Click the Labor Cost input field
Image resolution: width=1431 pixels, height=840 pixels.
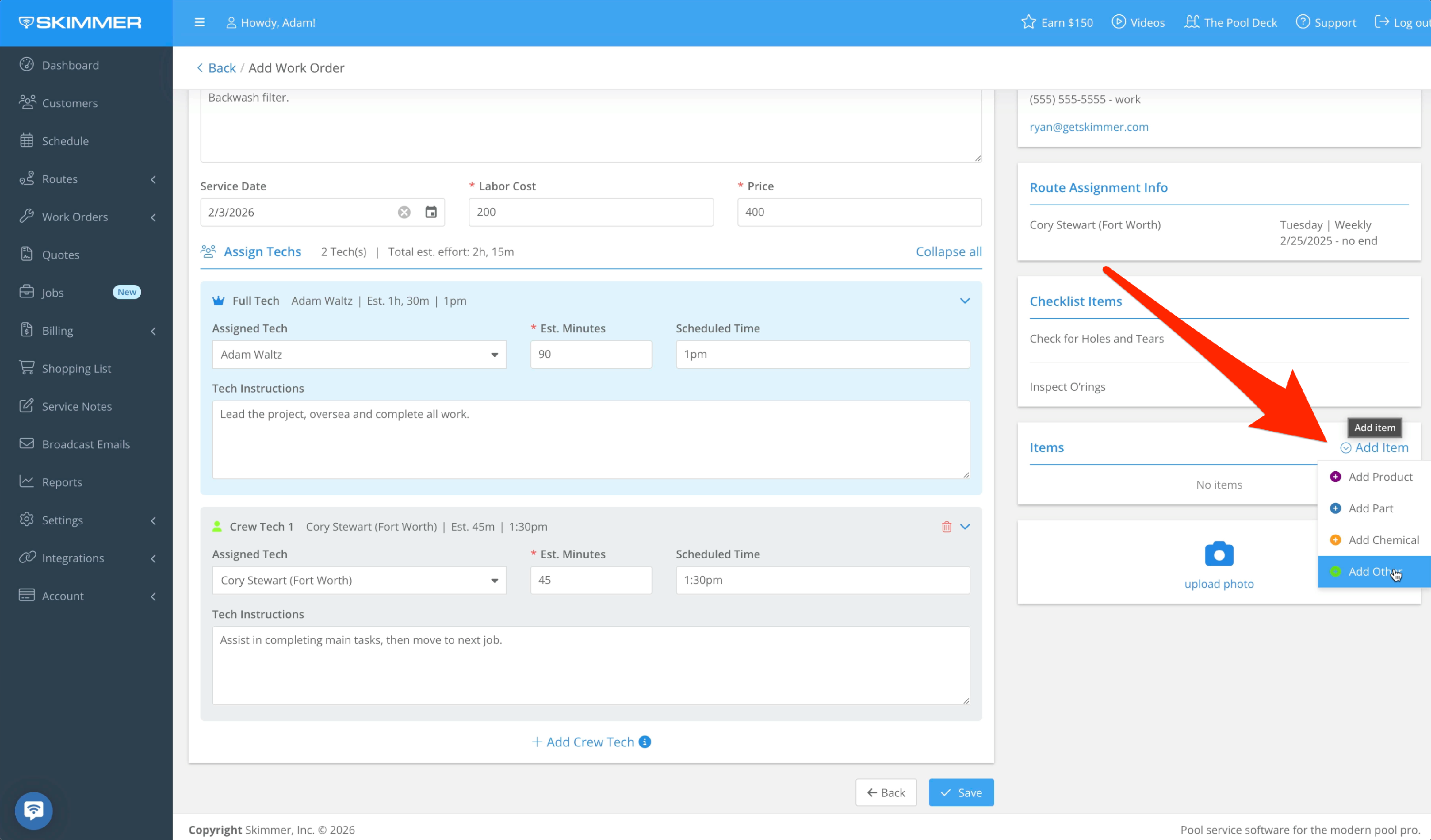tap(591, 212)
